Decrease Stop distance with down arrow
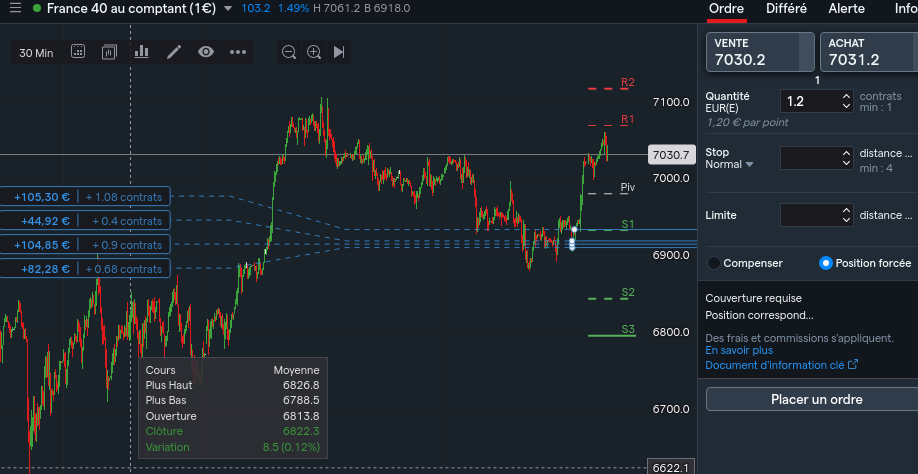This screenshot has width=918, height=474. [x=847, y=163]
